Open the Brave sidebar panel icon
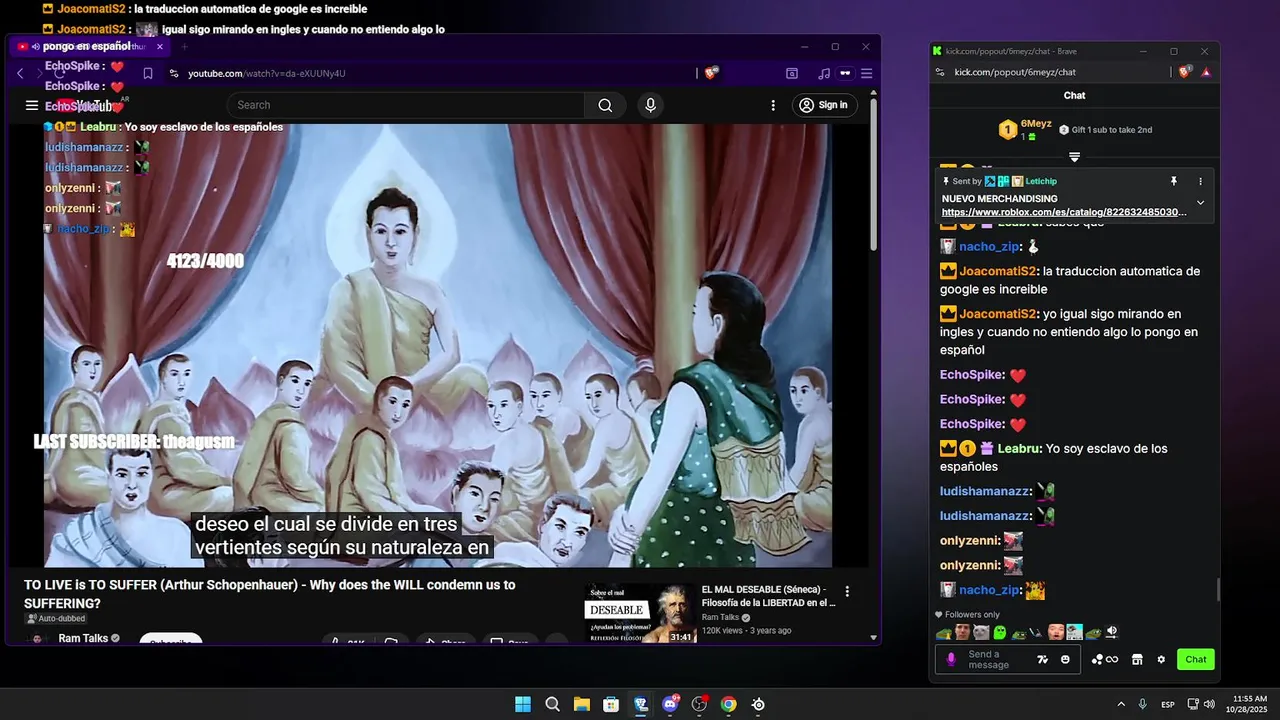This screenshot has width=1280, height=720. (792, 73)
